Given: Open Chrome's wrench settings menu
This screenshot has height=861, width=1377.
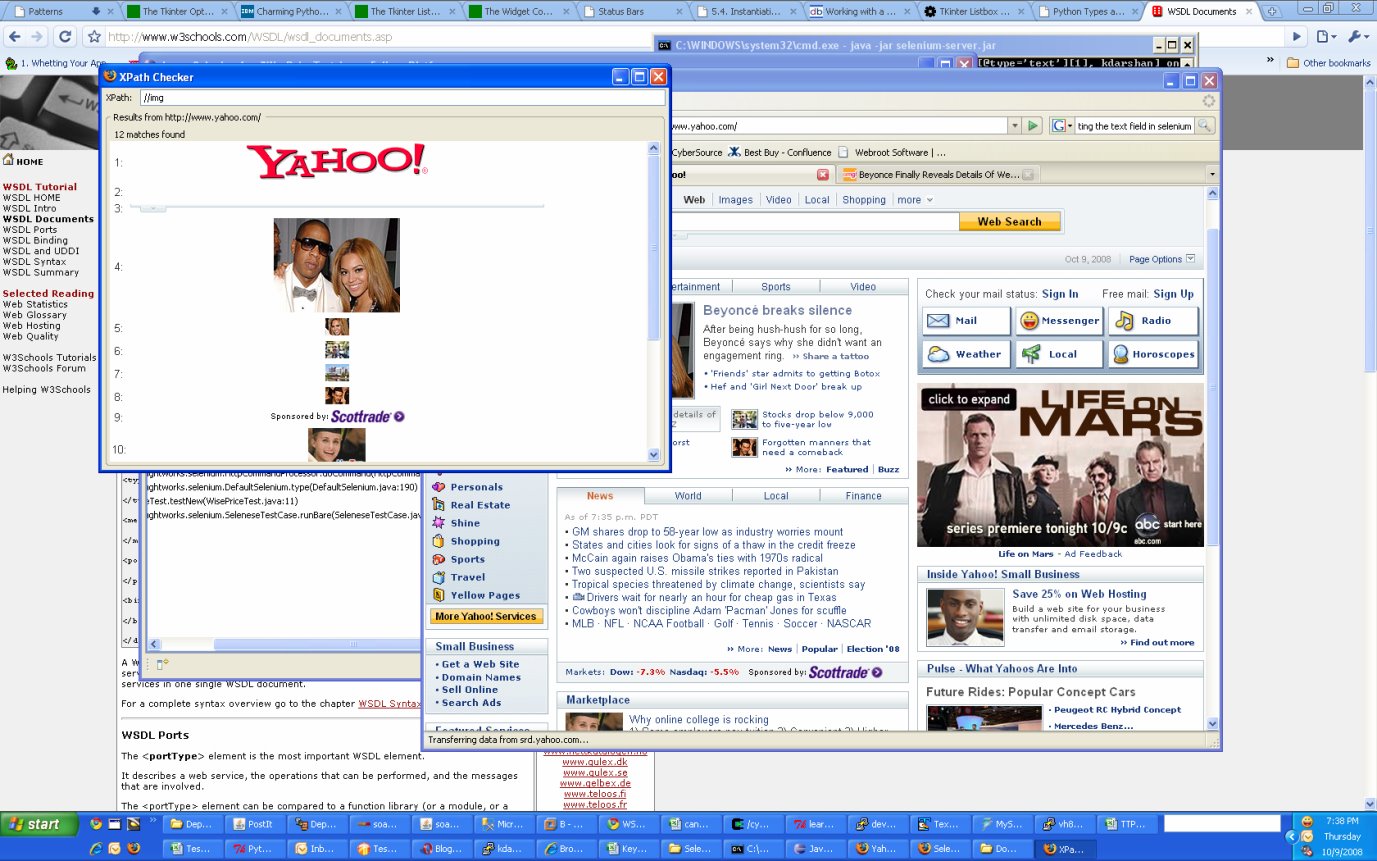Looking at the screenshot, I should [1357, 36].
